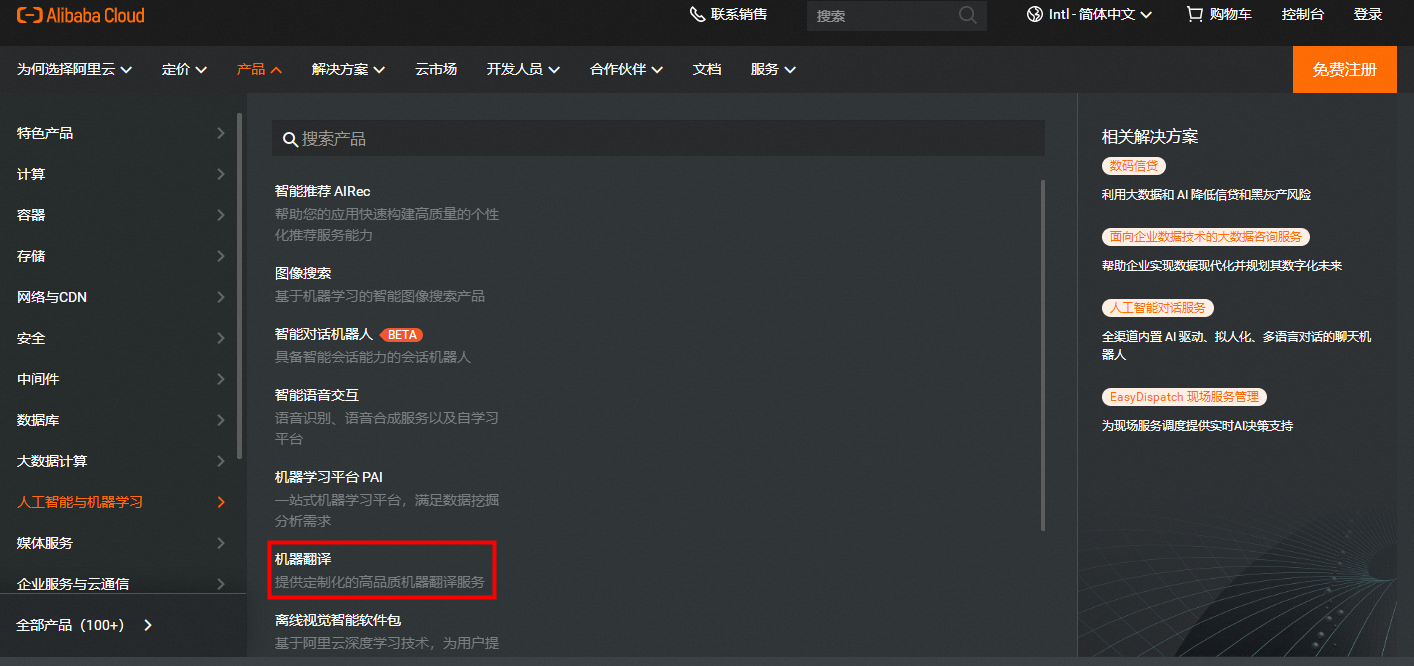Click the product list scrollbar
The width and height of the screenshot is (1414, 666).
(1043, 355)
